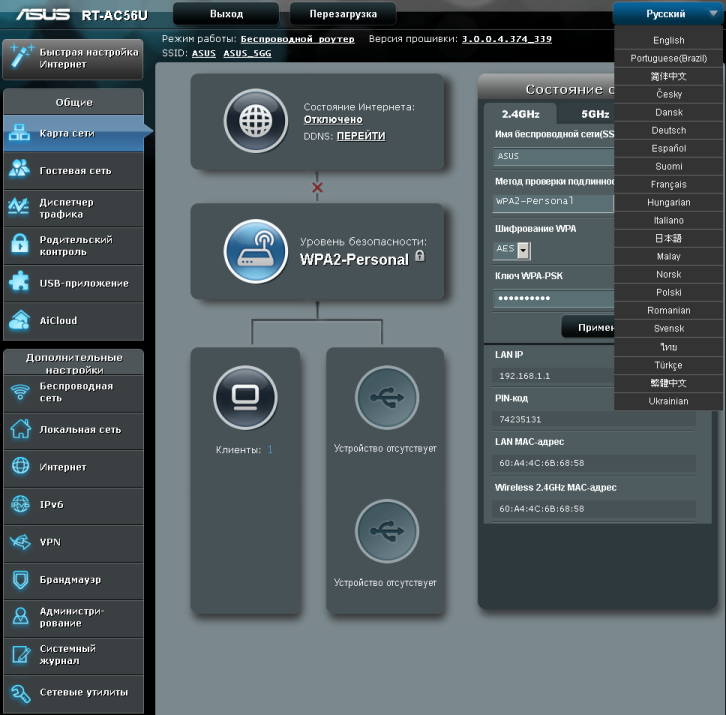Image resolution: width=726 pixels, height=715 pixels.
Task: Open the WPA2-Personal authentication method dropdown
Action: 553,201
